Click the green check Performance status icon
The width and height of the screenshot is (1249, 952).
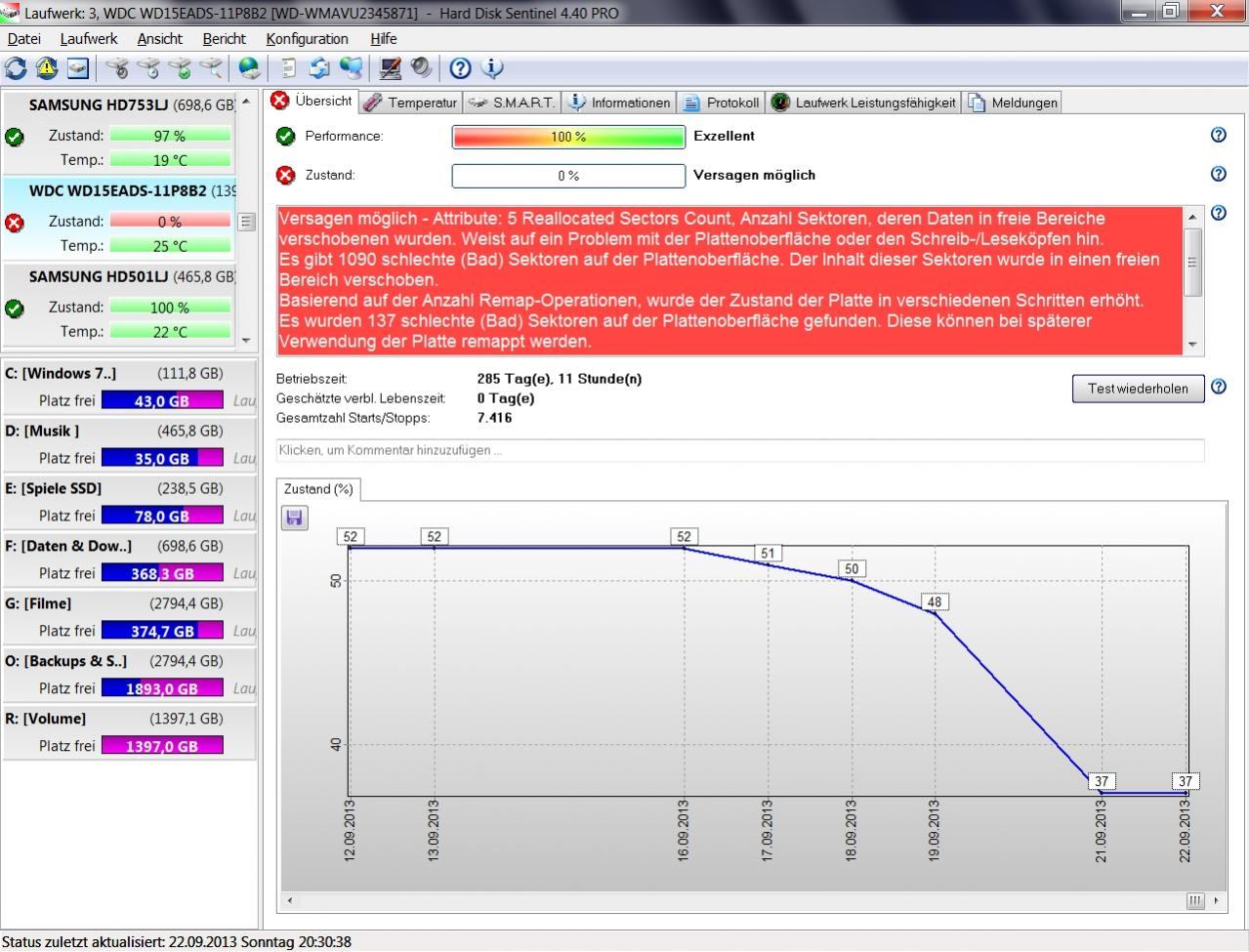pyautogui.click(x=285, y=137)
